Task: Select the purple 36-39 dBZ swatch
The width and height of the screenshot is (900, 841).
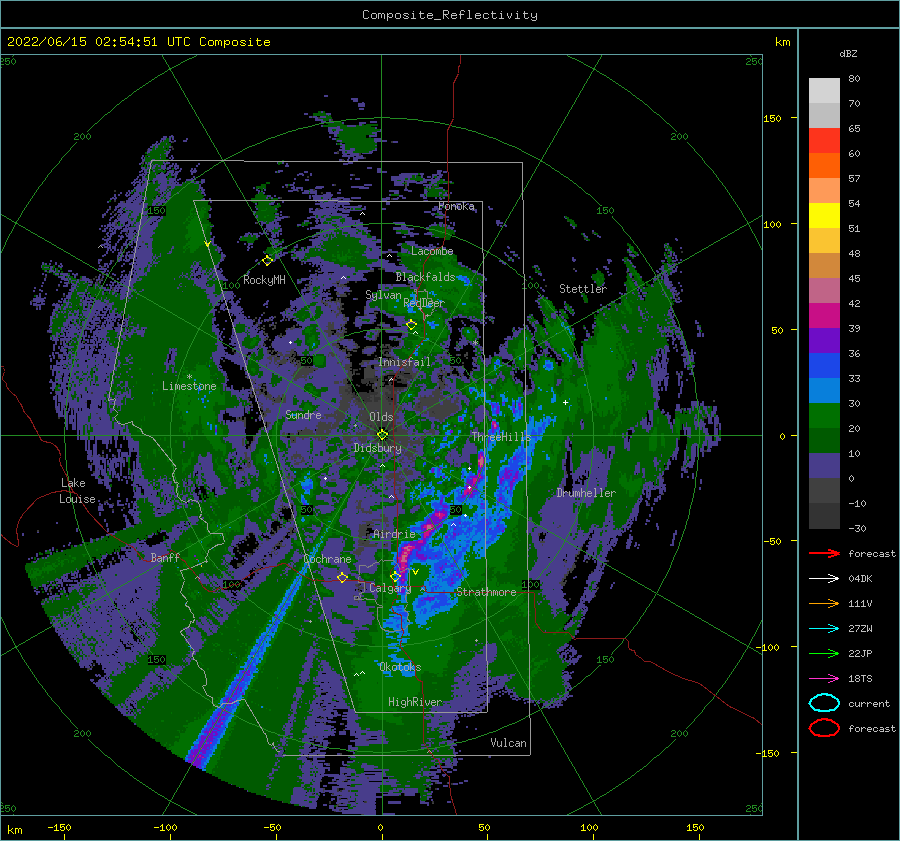Action: tap(824, 340)
